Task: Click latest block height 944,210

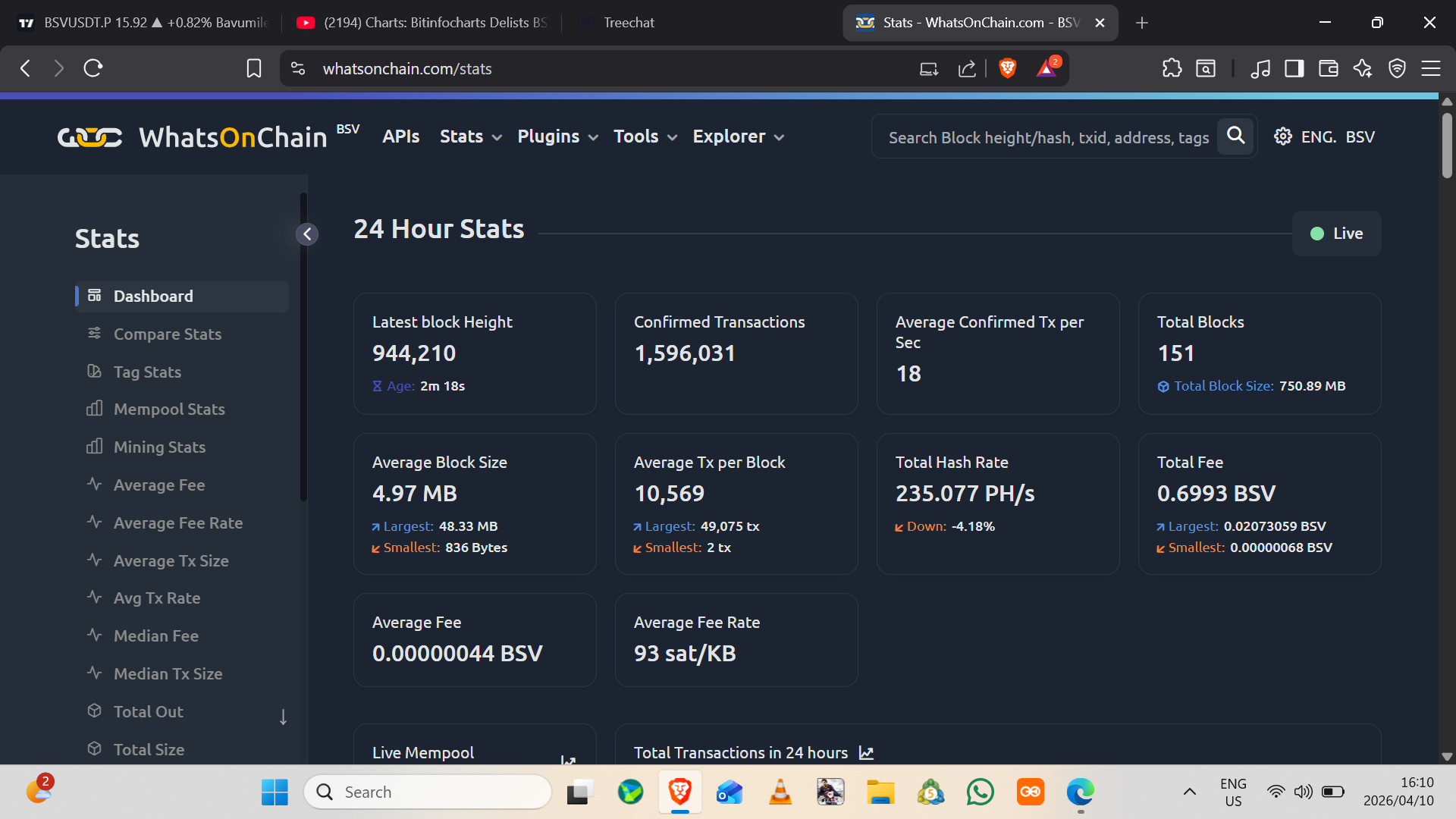Action: [414, 353]
